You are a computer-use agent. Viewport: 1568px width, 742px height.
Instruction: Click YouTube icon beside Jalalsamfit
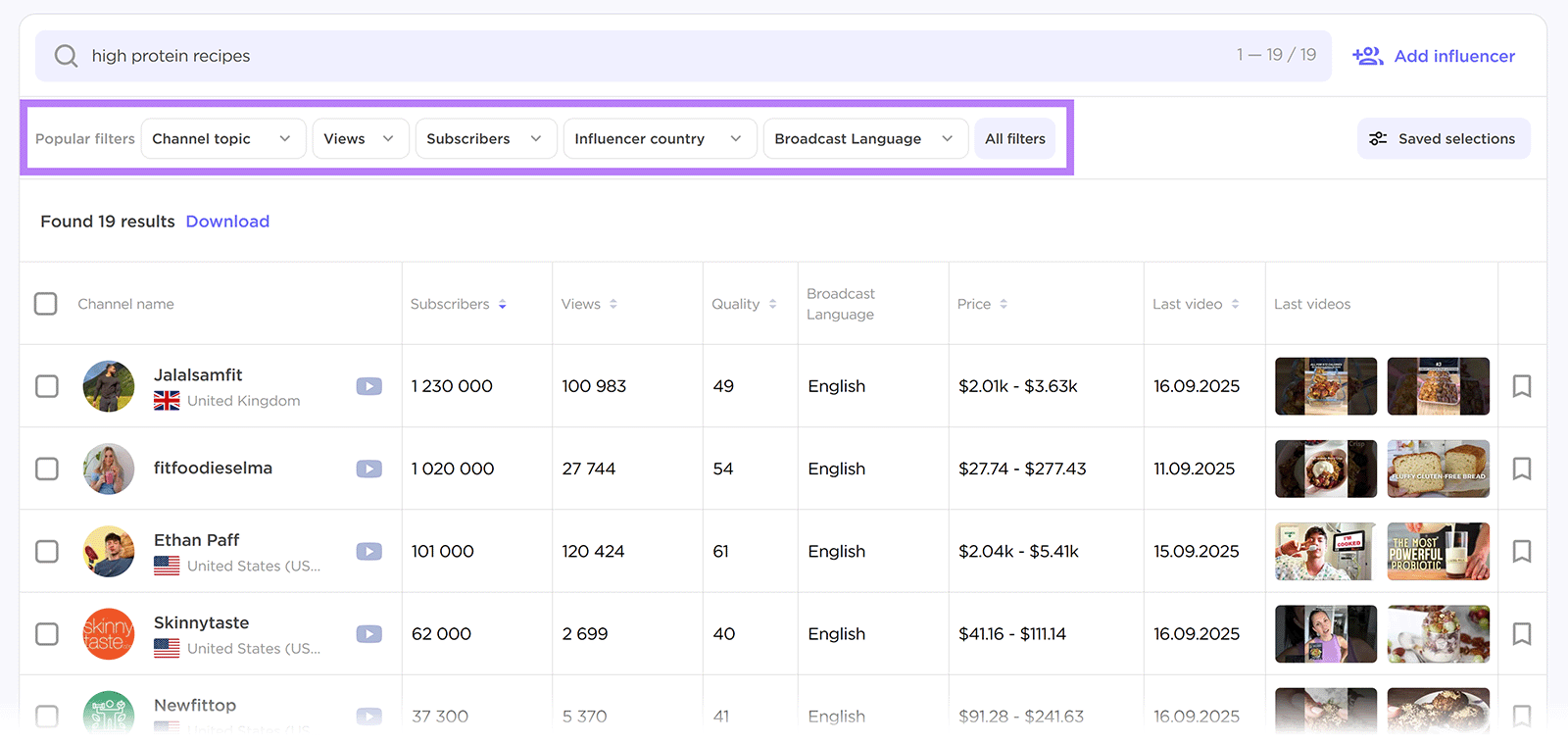pyautogui.click(x=368, y=386)
